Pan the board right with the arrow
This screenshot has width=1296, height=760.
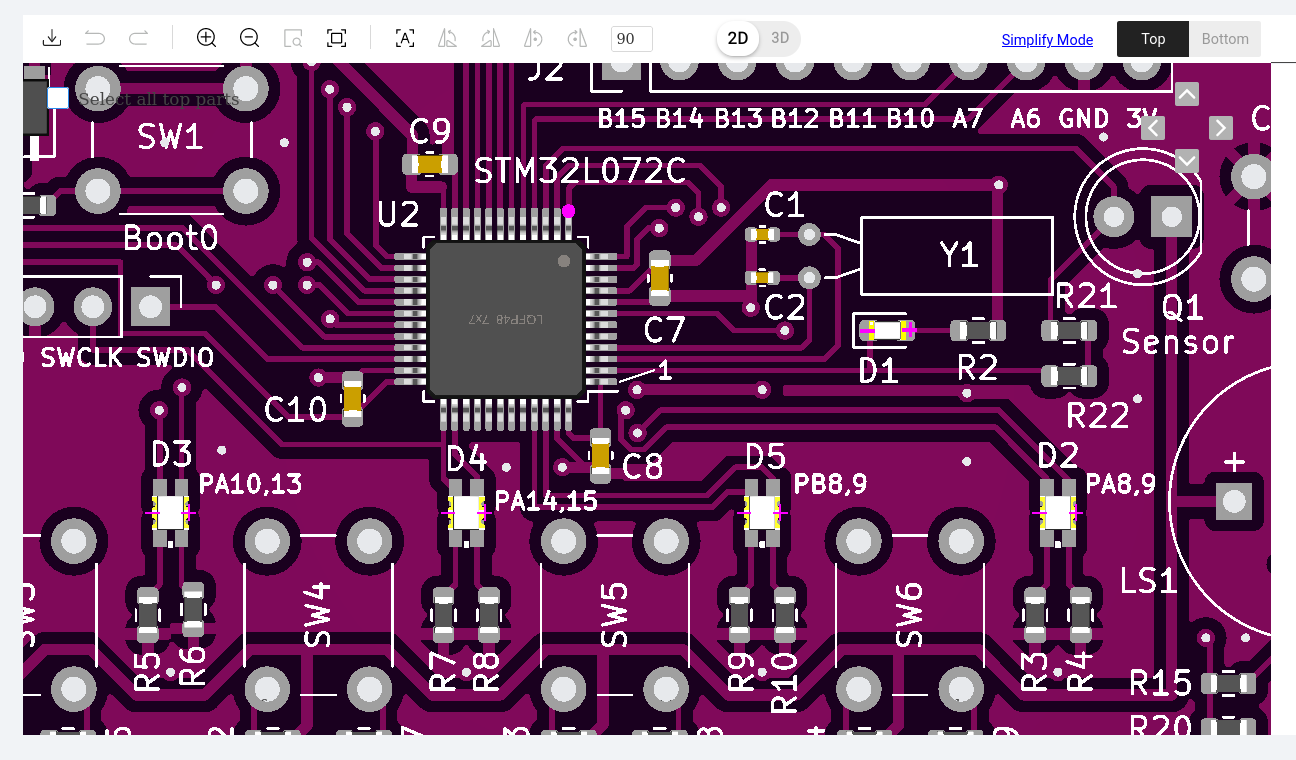[1221, 128]
